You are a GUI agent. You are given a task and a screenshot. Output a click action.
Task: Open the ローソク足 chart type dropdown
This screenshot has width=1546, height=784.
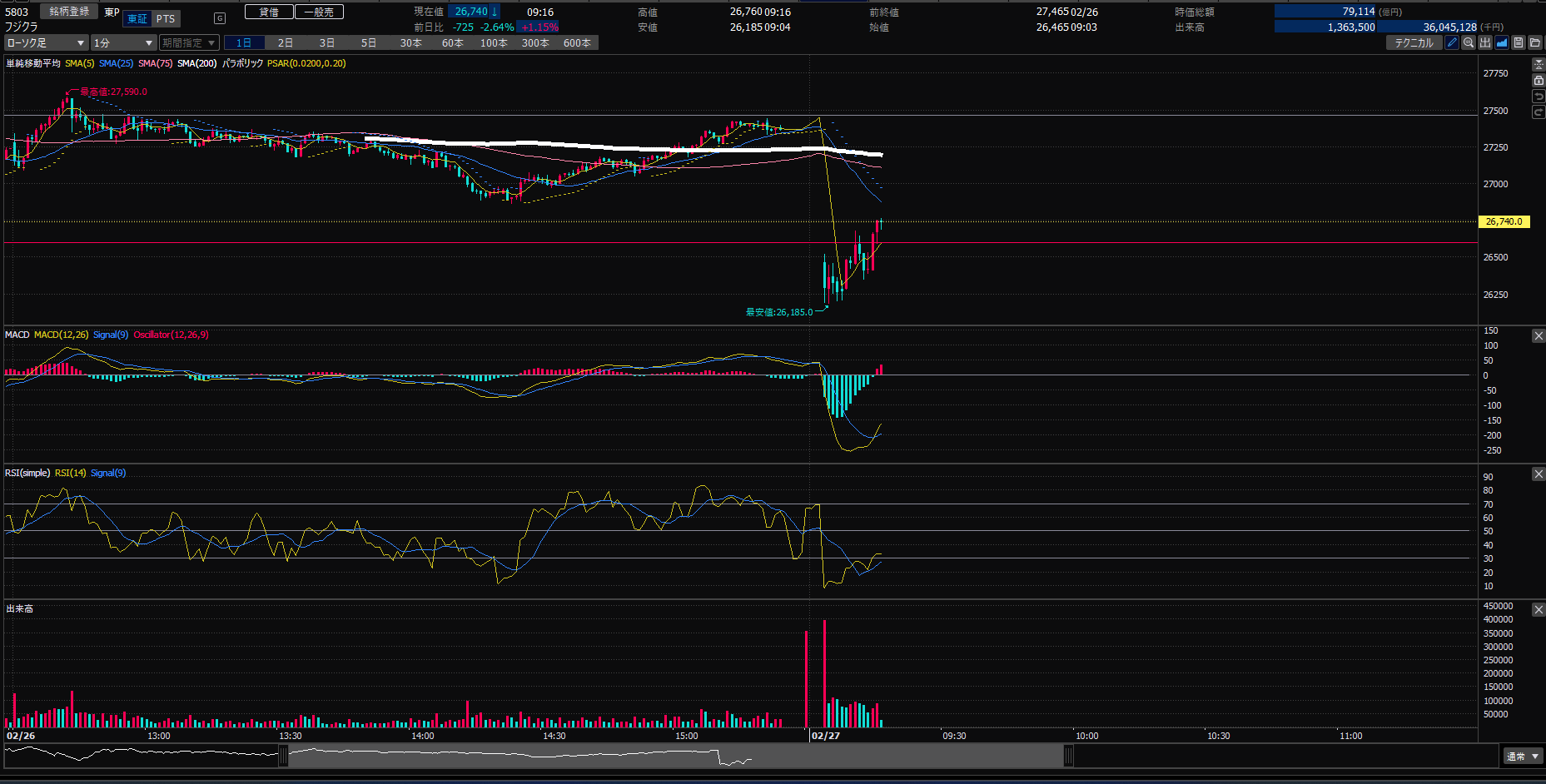[46, 42]
